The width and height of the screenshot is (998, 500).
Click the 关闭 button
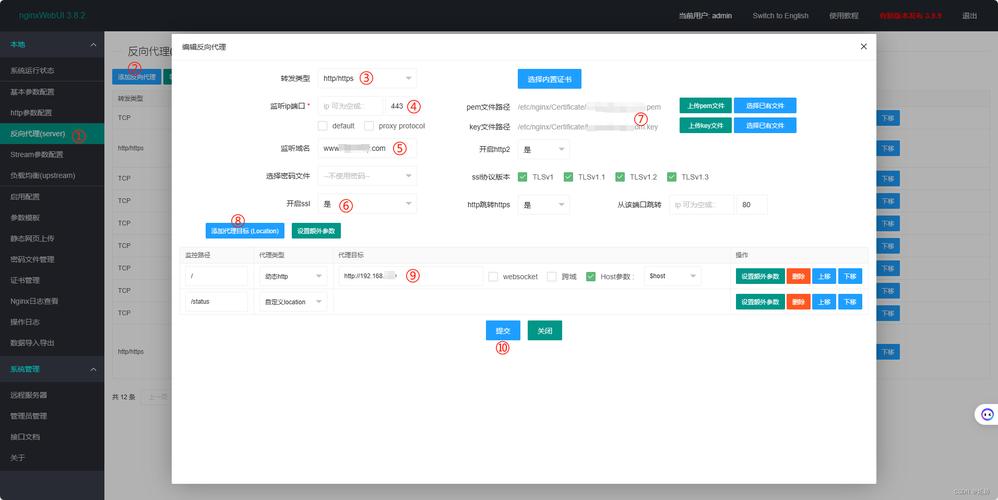click(545, 331)
